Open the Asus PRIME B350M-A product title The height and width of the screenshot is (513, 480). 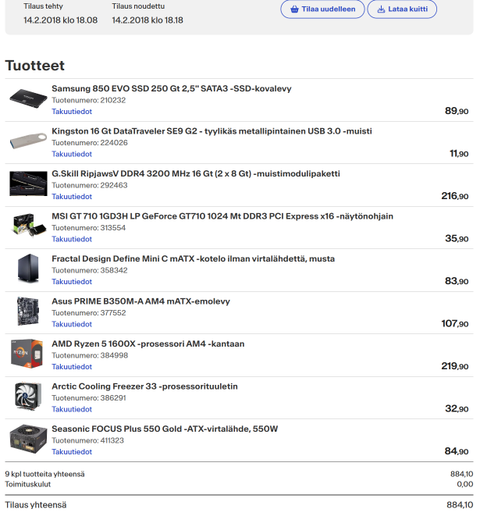coord(141,301)
